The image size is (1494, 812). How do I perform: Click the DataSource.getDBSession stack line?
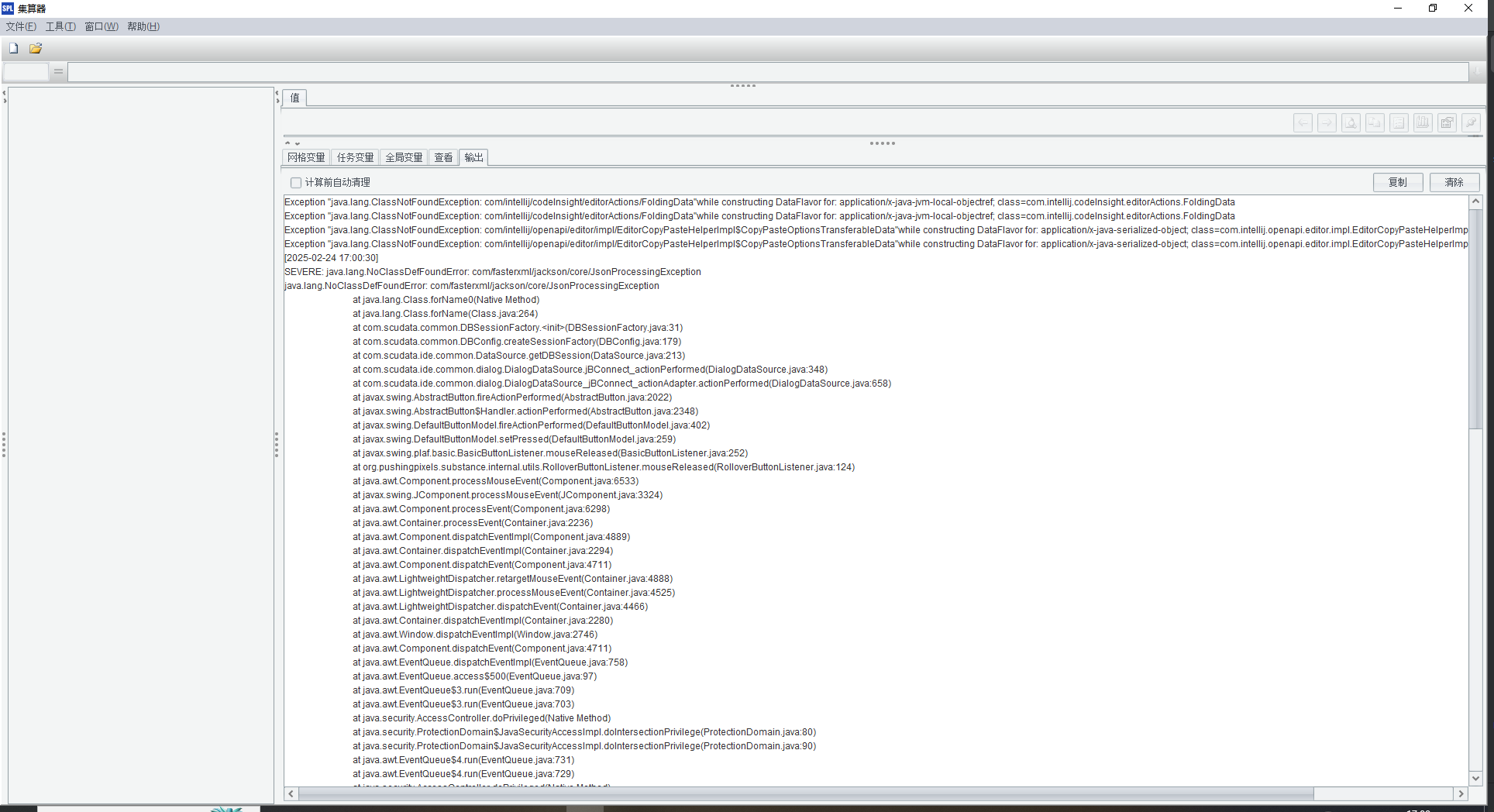(519, 356)
